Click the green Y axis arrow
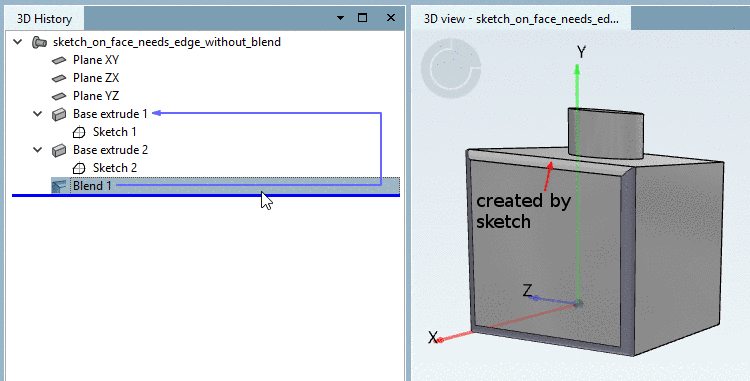 pyautogui.click(x=577, y=70)
